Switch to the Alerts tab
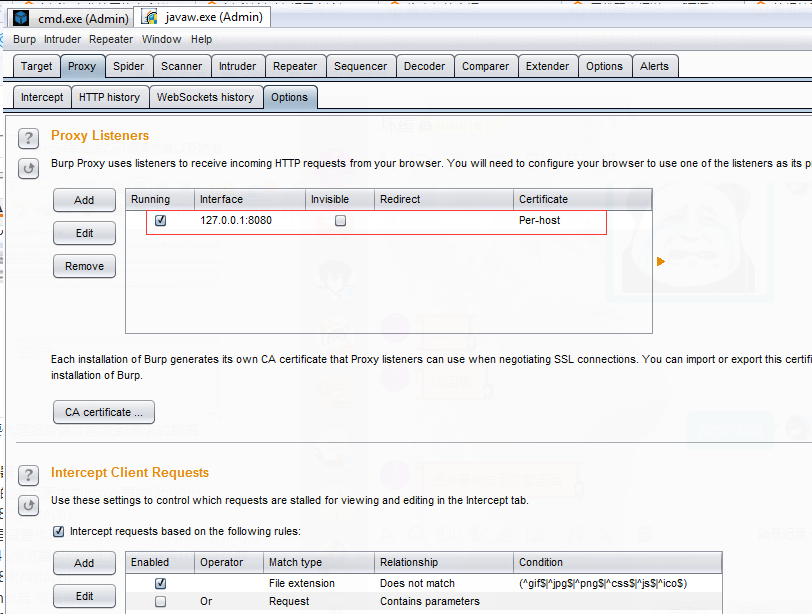The image size is (812, 614). (x=654, y=66)
